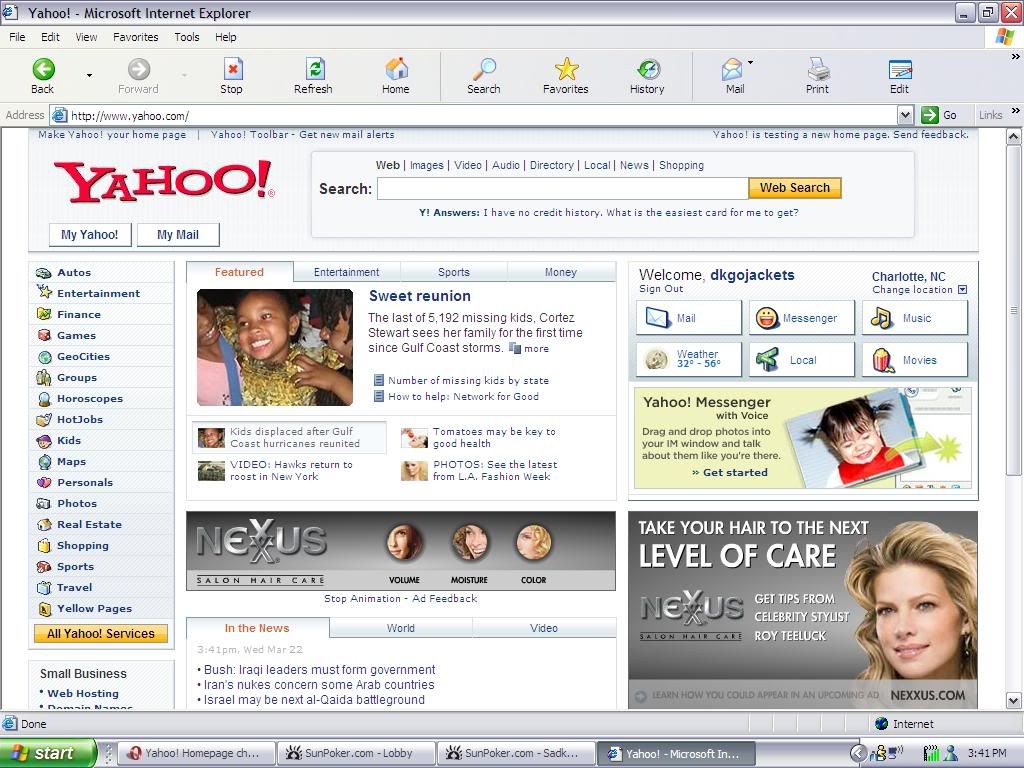Open the File menu
The image size is (1024, 768).
tap(17, 37)
